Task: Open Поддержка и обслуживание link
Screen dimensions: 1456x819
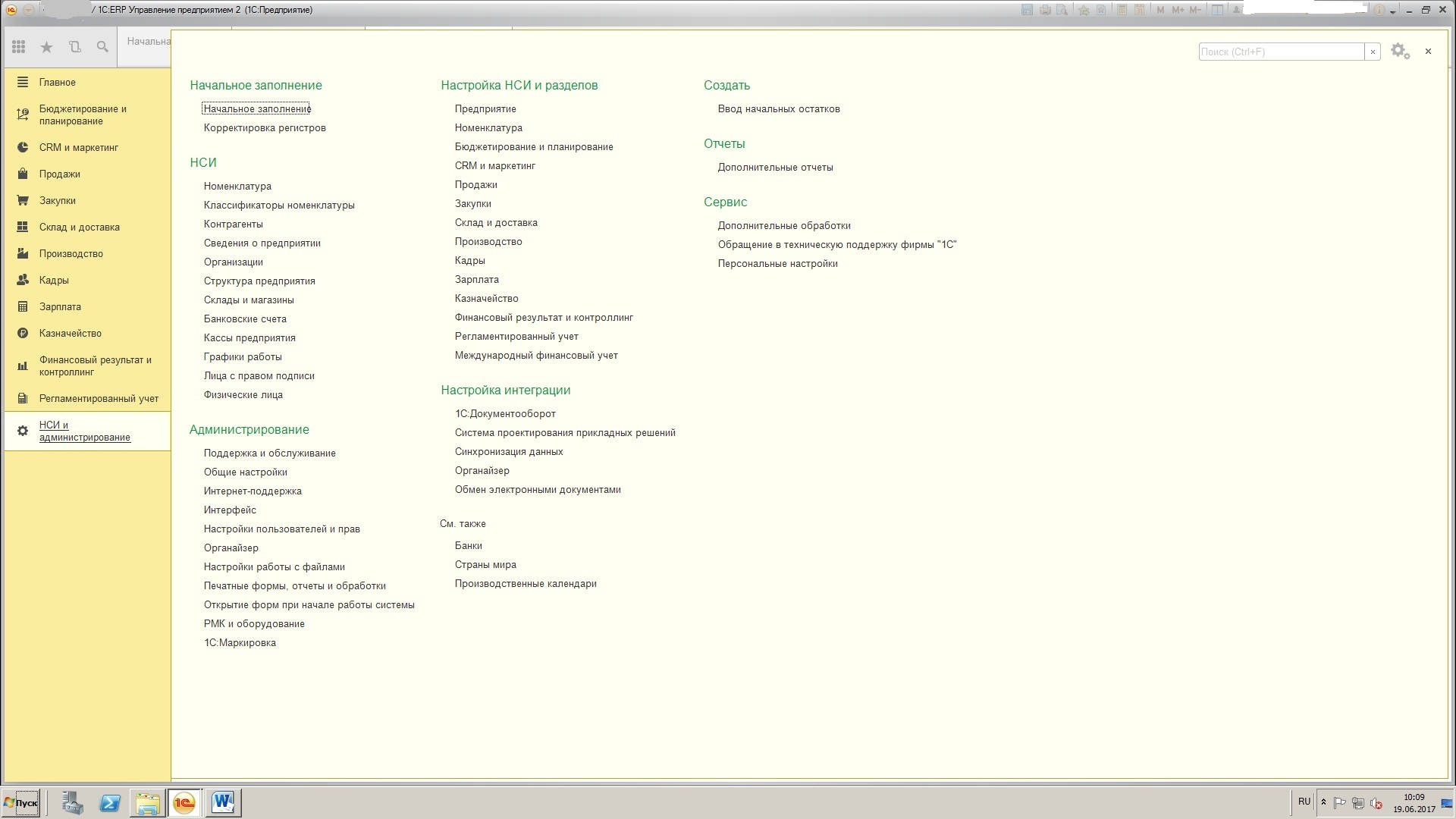Action: (x=269, y=453)
